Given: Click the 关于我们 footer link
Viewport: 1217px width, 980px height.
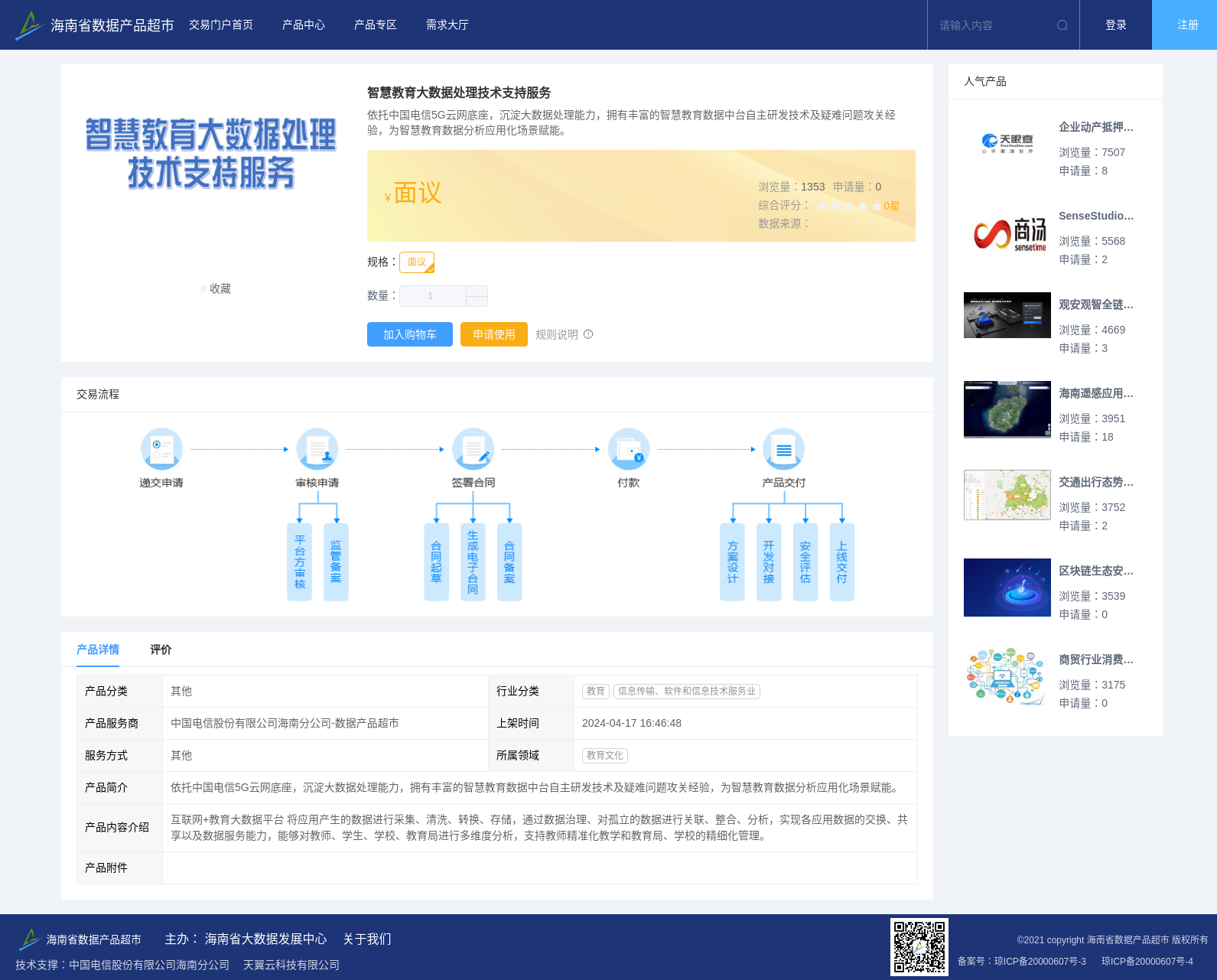Looking at the screenshot, I should pos(367,939).
